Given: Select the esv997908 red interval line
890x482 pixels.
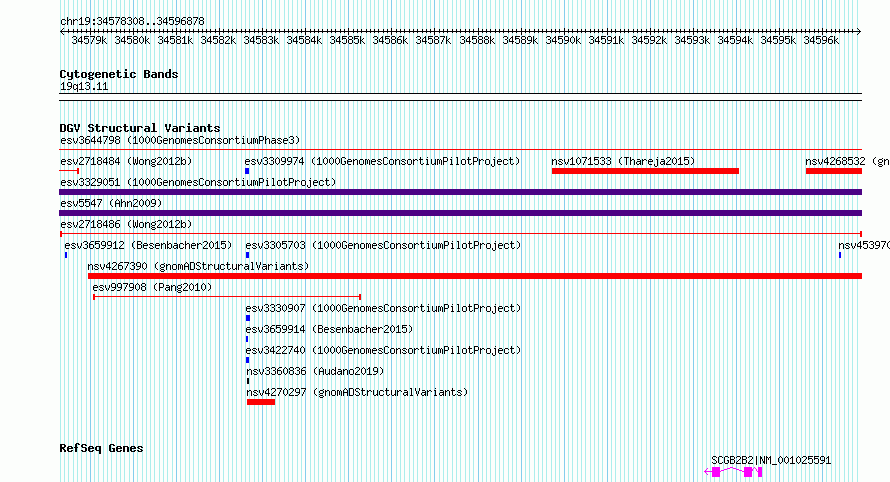Looking at the screenshot, I should coord(227,297).
